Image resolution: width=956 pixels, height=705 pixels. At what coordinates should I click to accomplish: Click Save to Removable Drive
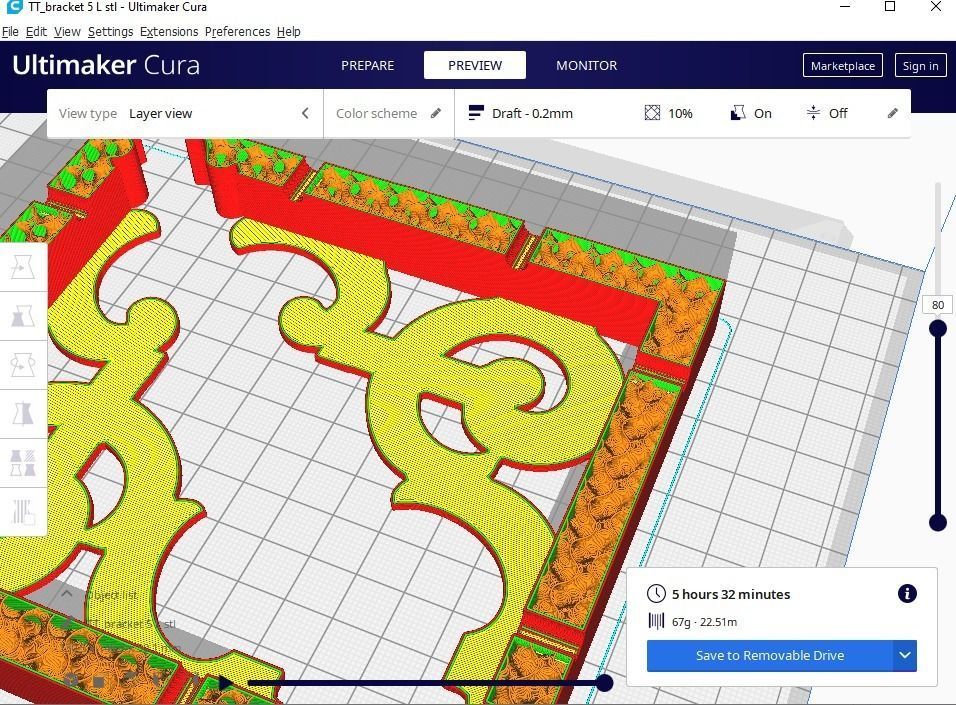(x=769, y=656)
